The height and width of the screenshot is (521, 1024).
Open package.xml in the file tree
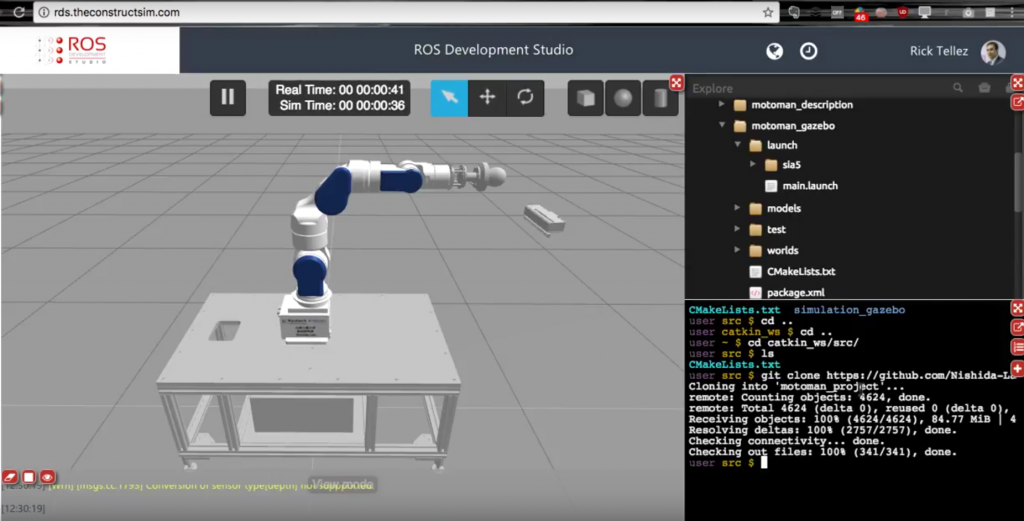(795, 292)
